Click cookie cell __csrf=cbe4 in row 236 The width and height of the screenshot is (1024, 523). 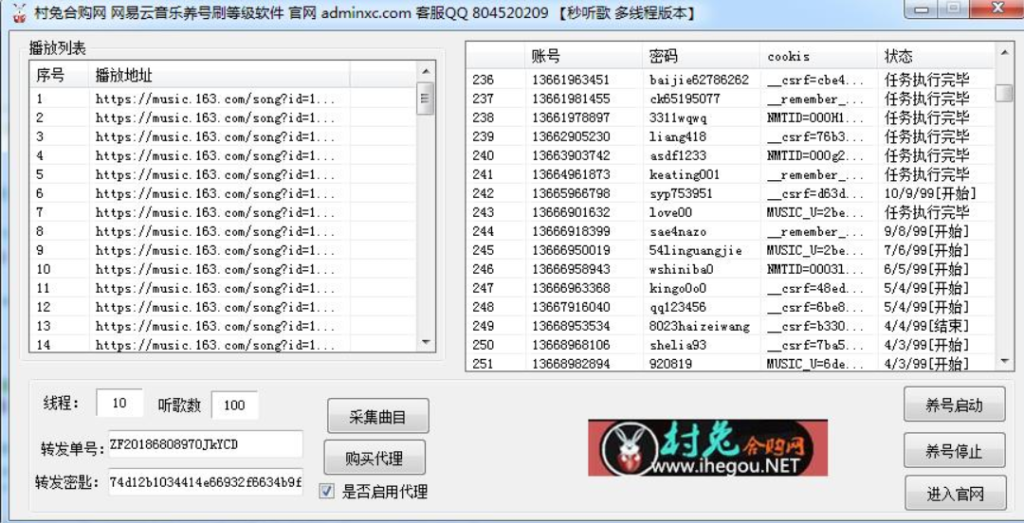pyautogui.click(x=816, y=80)
